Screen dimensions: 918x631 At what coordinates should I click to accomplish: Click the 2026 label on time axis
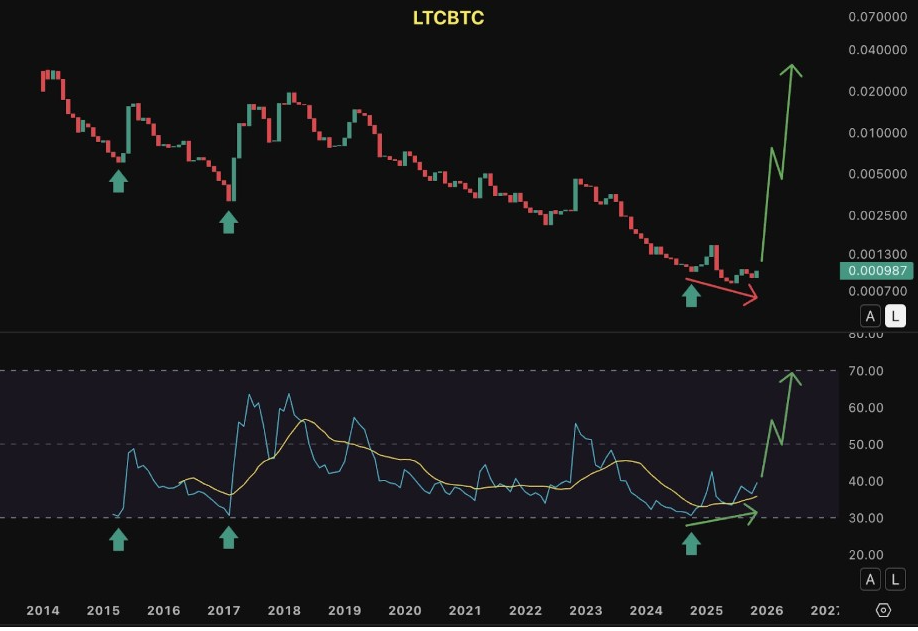click(x=766, y=611)
